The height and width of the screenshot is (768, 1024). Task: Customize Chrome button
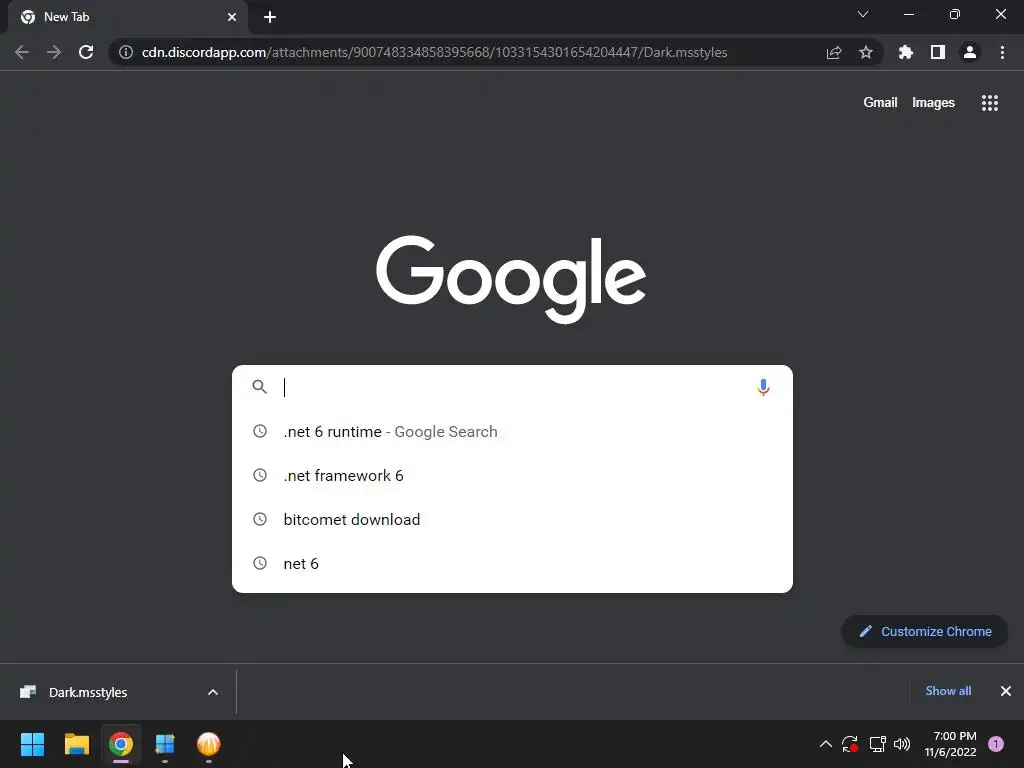(x=925, y=632)
